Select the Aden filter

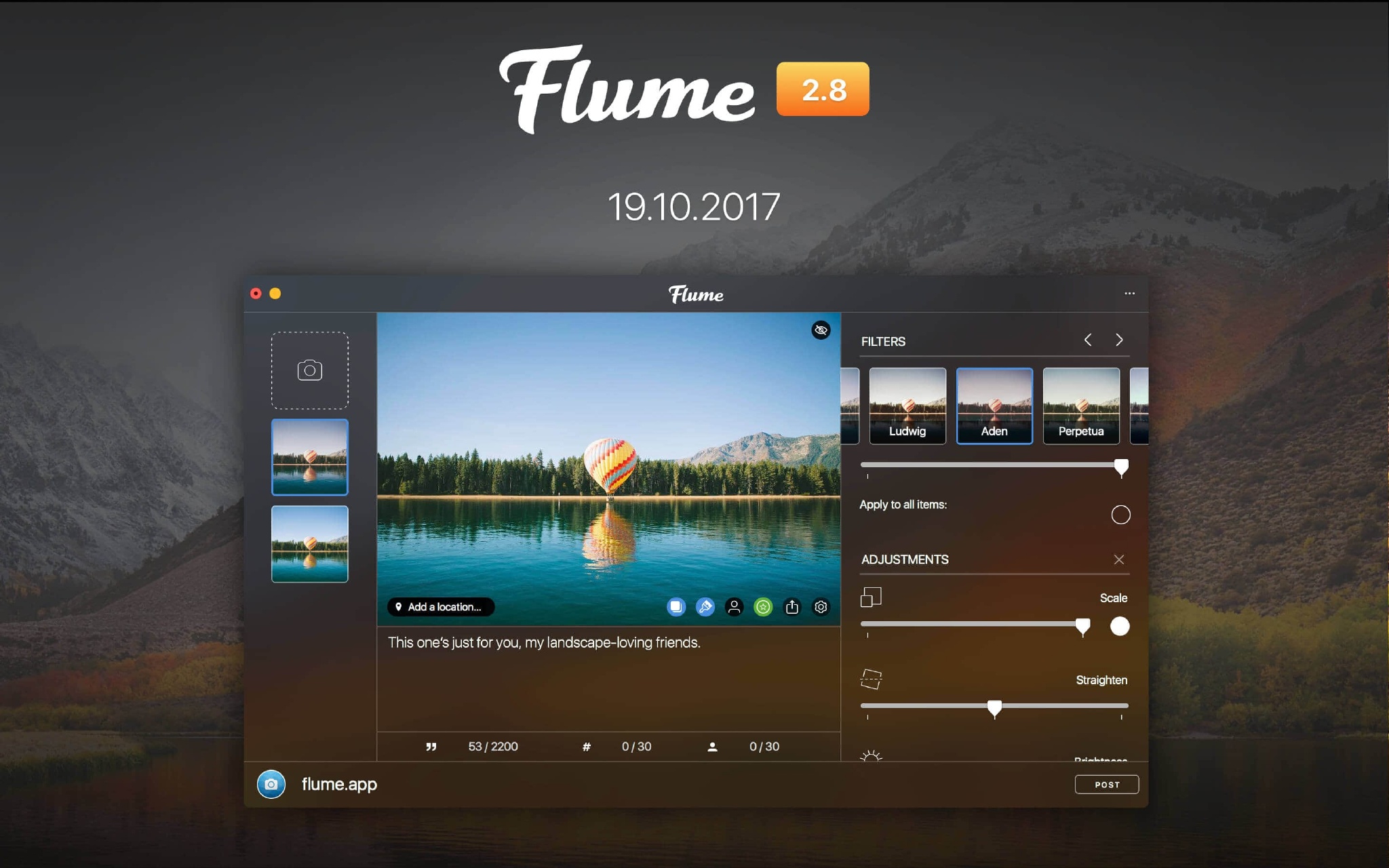pyautogui.click(x=994, y=405)
